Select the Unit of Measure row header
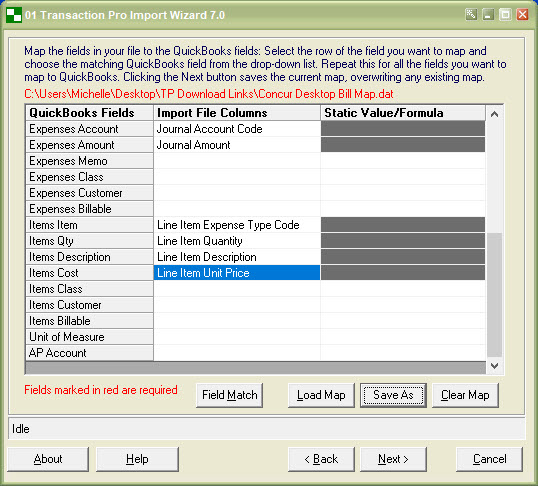This screenshot has height=486, width=538. point(89,337)
